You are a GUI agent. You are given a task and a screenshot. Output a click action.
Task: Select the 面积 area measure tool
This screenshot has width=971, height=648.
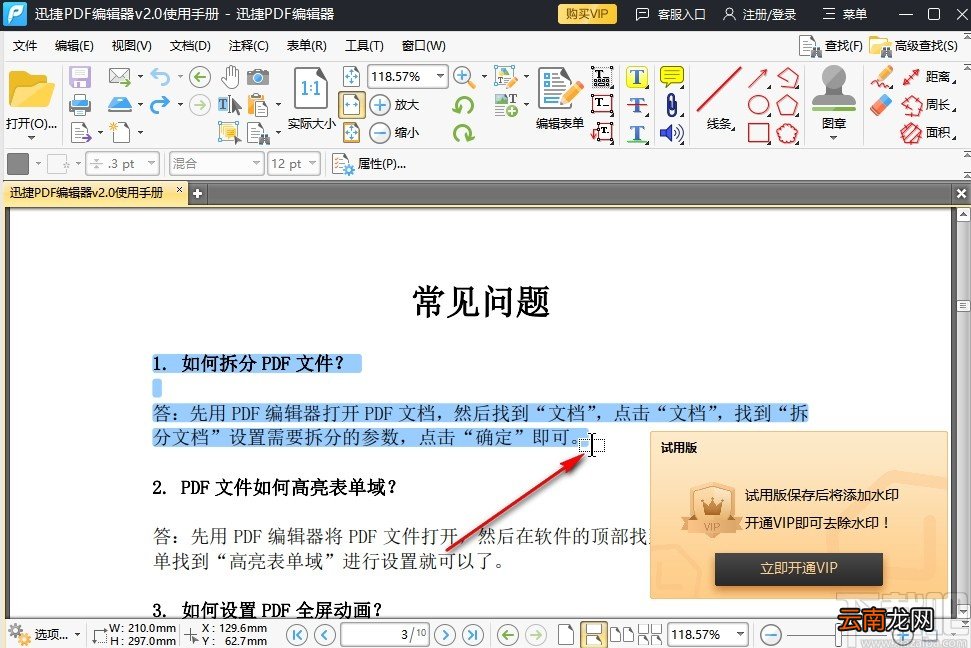coord(926,133)
